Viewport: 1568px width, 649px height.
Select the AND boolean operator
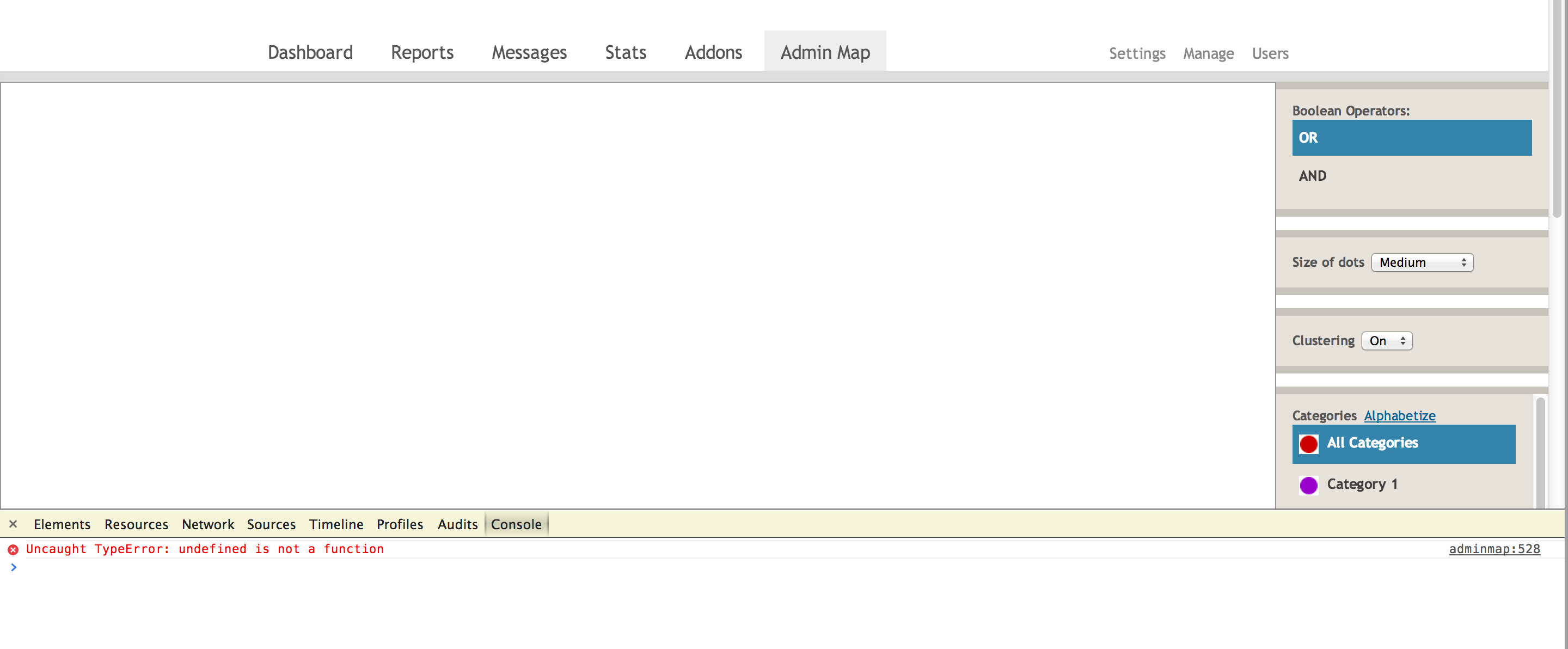tap(1312, 176)
